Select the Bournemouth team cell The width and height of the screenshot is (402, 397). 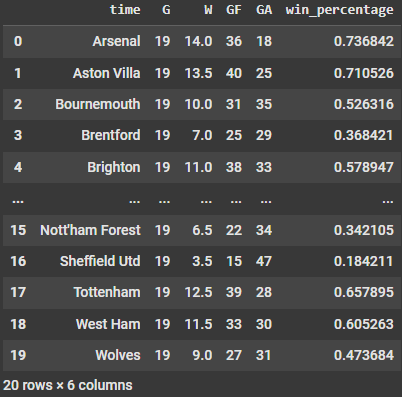[x=98, y=104]
